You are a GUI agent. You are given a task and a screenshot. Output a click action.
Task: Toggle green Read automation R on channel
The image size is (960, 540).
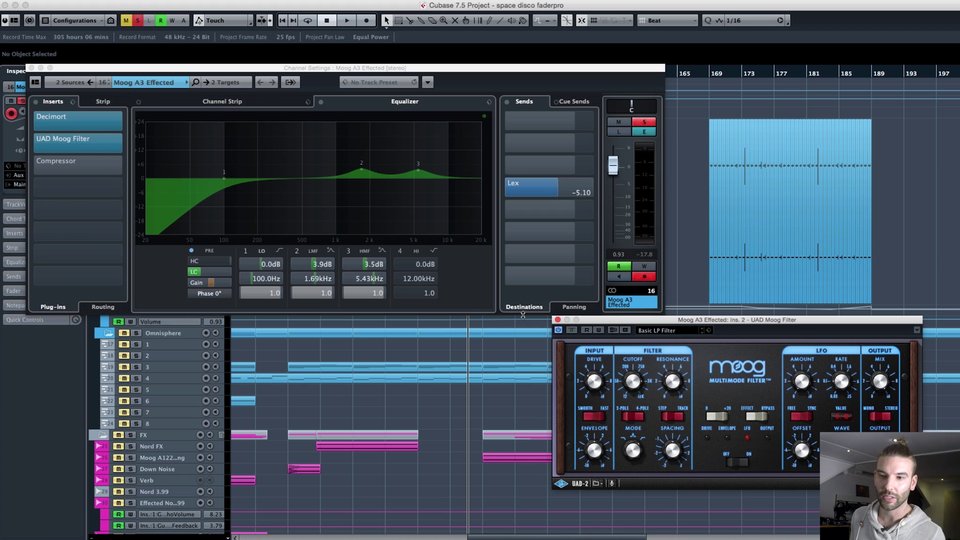point(619,266)
